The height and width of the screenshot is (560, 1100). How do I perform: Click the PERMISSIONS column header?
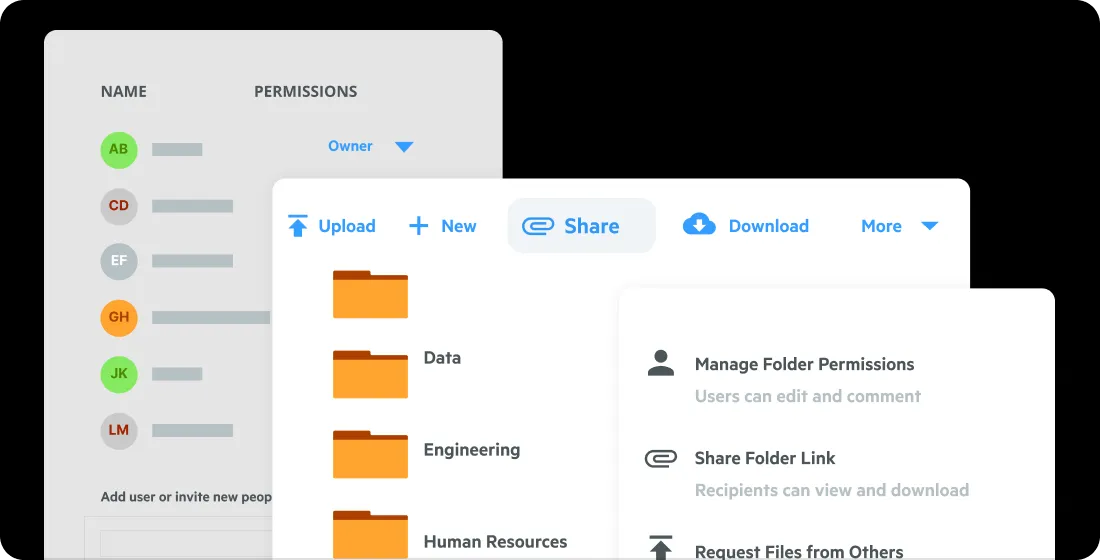pyautogui.click(x=305, y=91)
